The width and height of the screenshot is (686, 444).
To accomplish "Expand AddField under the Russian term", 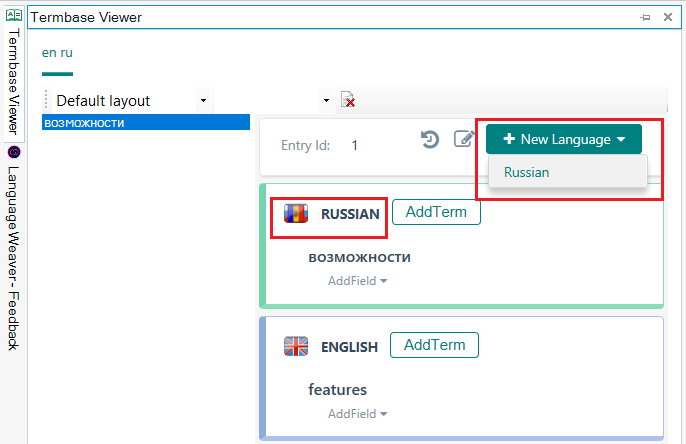I will tap(357, 281).
